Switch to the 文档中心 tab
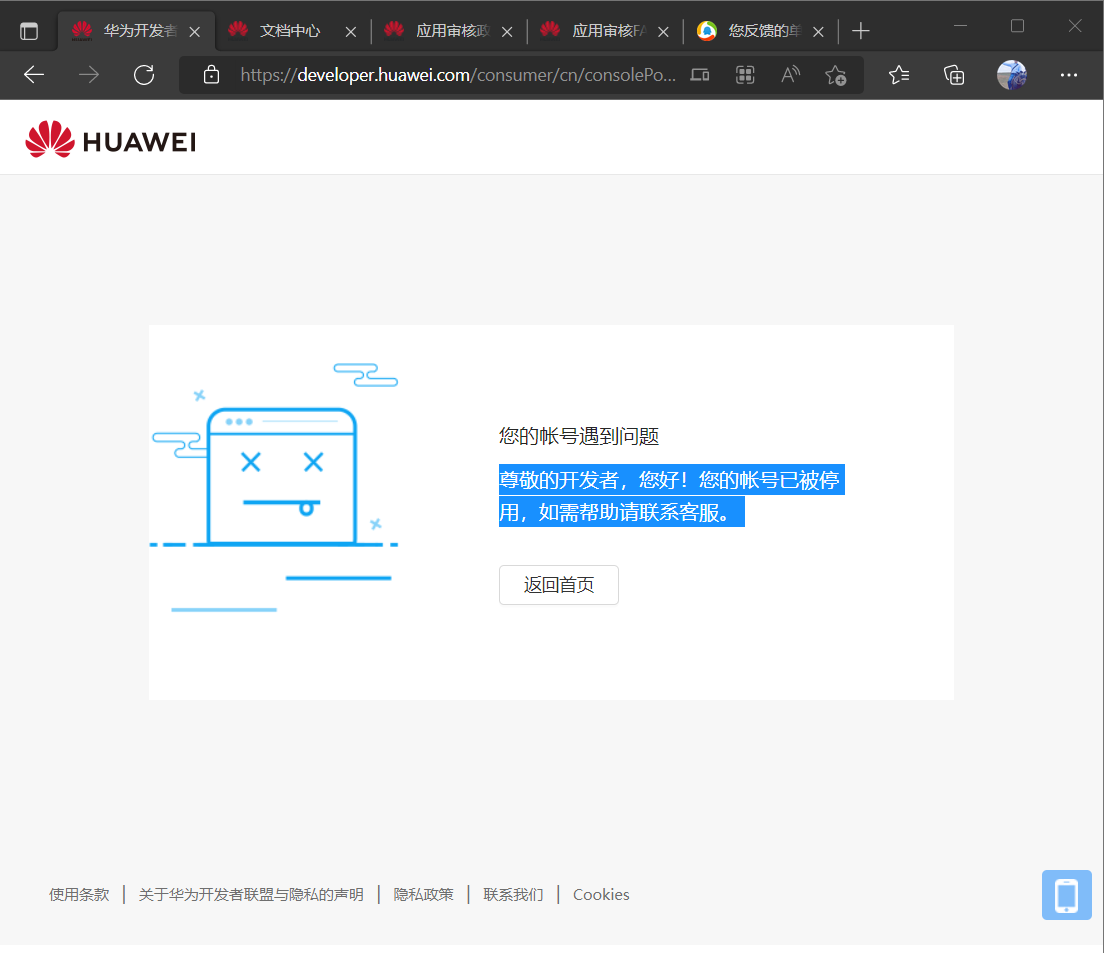The image size is (1104, 953). point(289,31)
